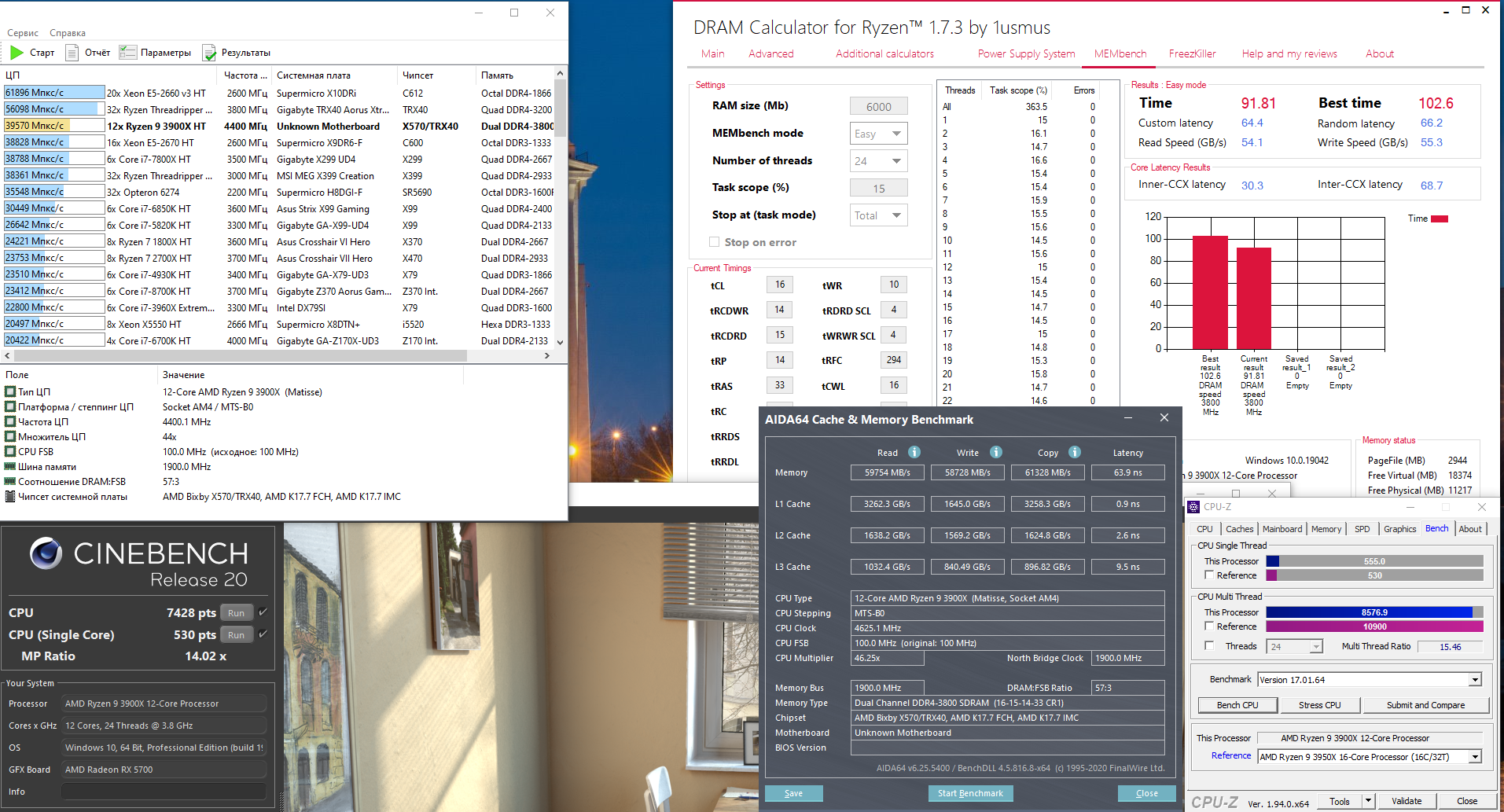Click Submit and Compare in CPU-Z
The image size is (1504, 812).
coord(1425,705)
